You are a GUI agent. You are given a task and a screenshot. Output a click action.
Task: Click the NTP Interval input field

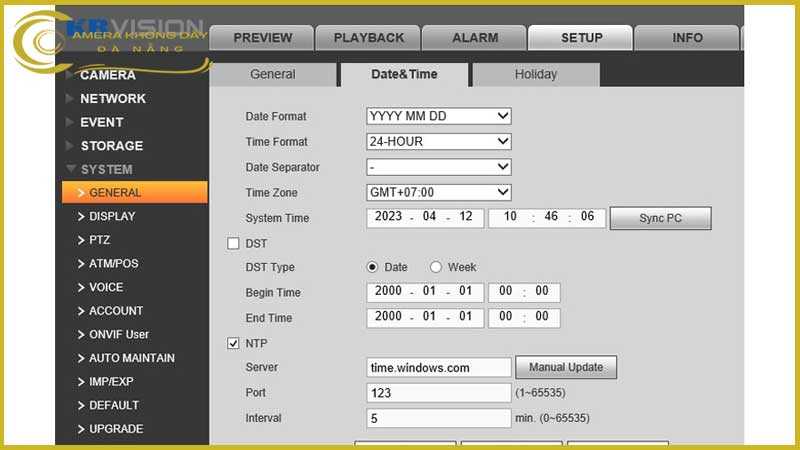click(x=439, y=418)
